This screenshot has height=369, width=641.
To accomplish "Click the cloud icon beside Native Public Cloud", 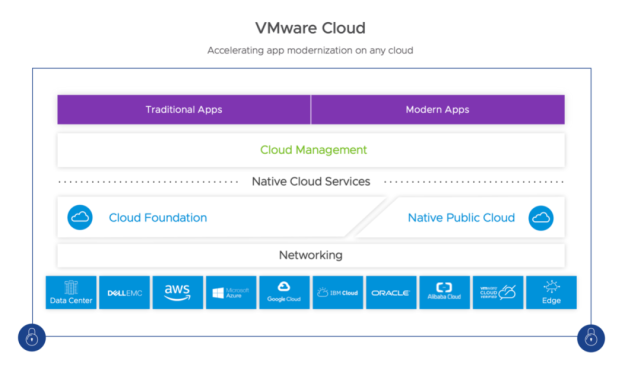I will [x=541, y=218].
